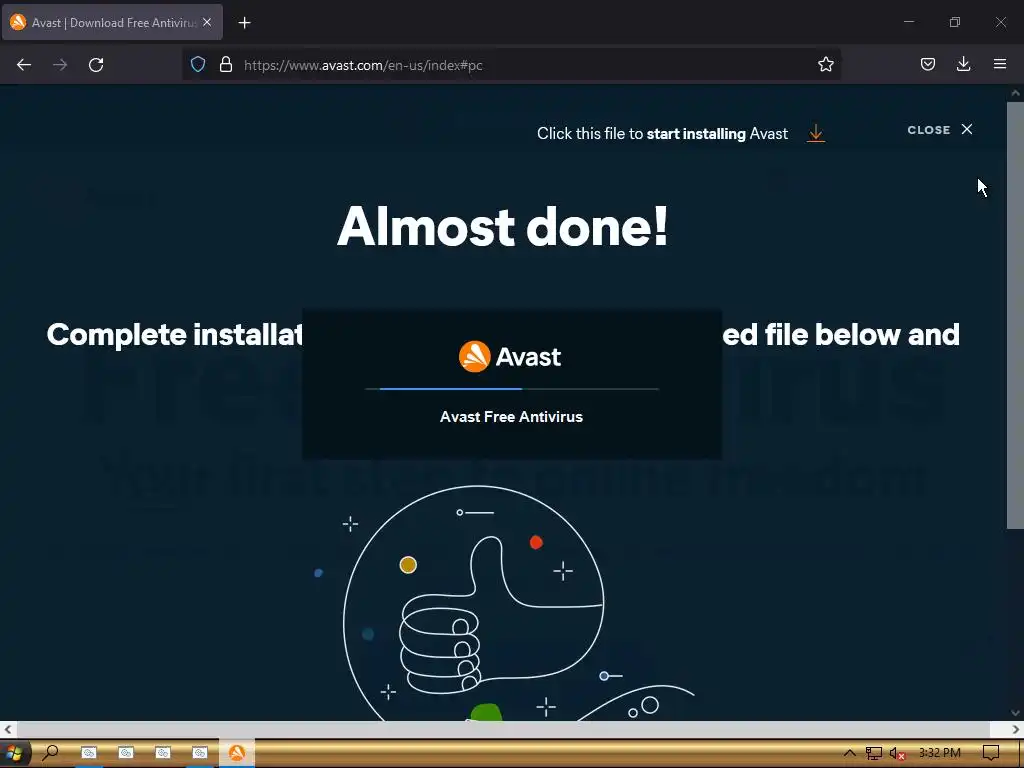Open the Avast taskbar icon
1024x768 pixels.
click(x=237, y=753)
